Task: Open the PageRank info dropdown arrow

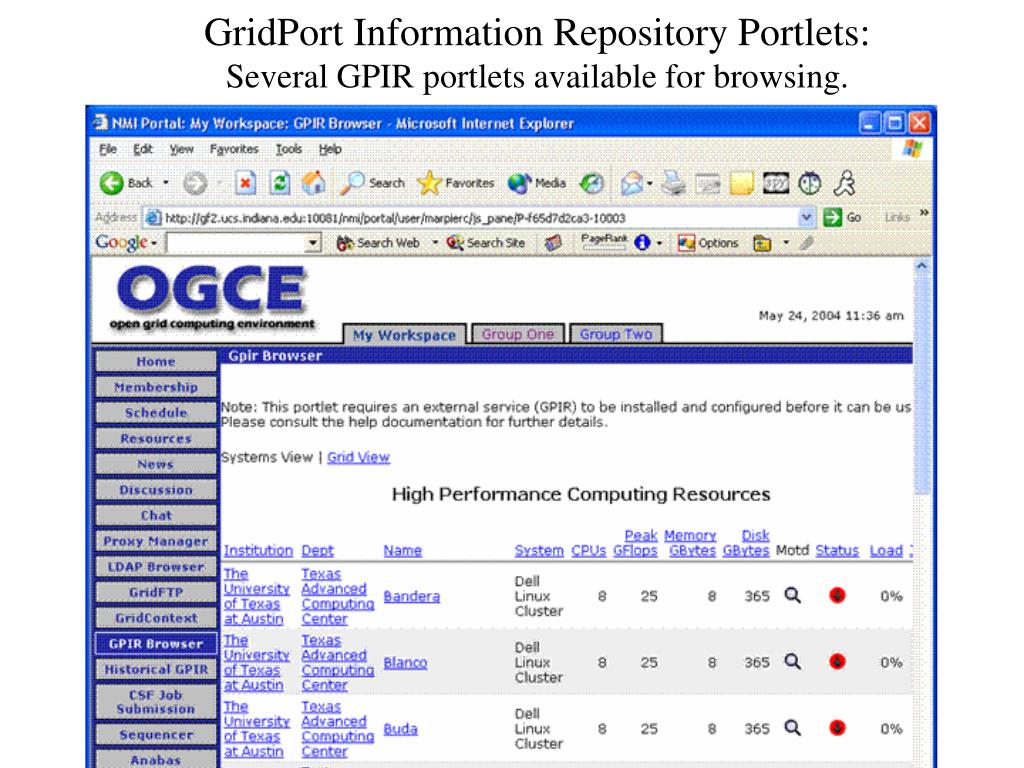Action: pyautogui.click(x=660, y=243)
